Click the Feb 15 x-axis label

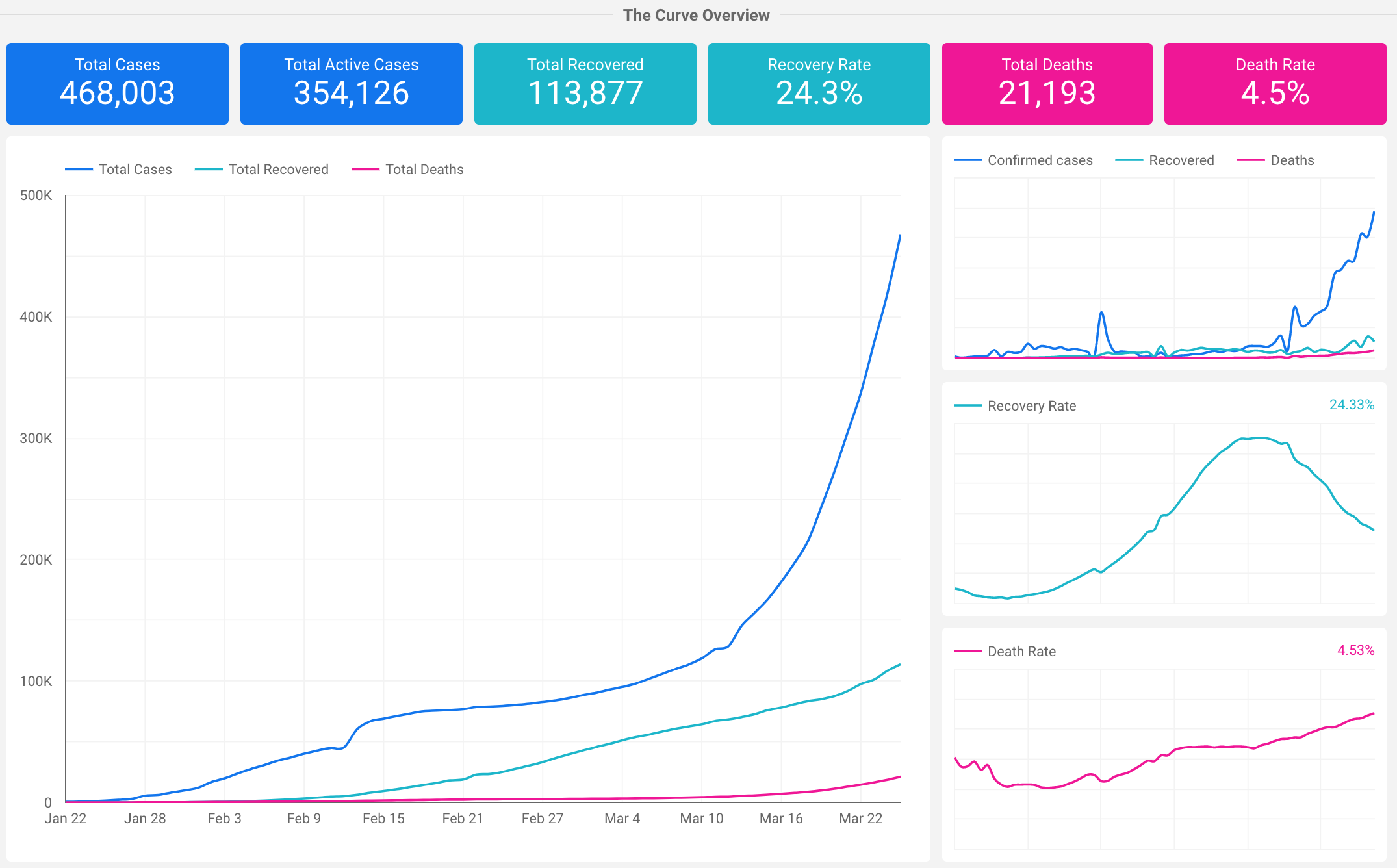[383, 819]
